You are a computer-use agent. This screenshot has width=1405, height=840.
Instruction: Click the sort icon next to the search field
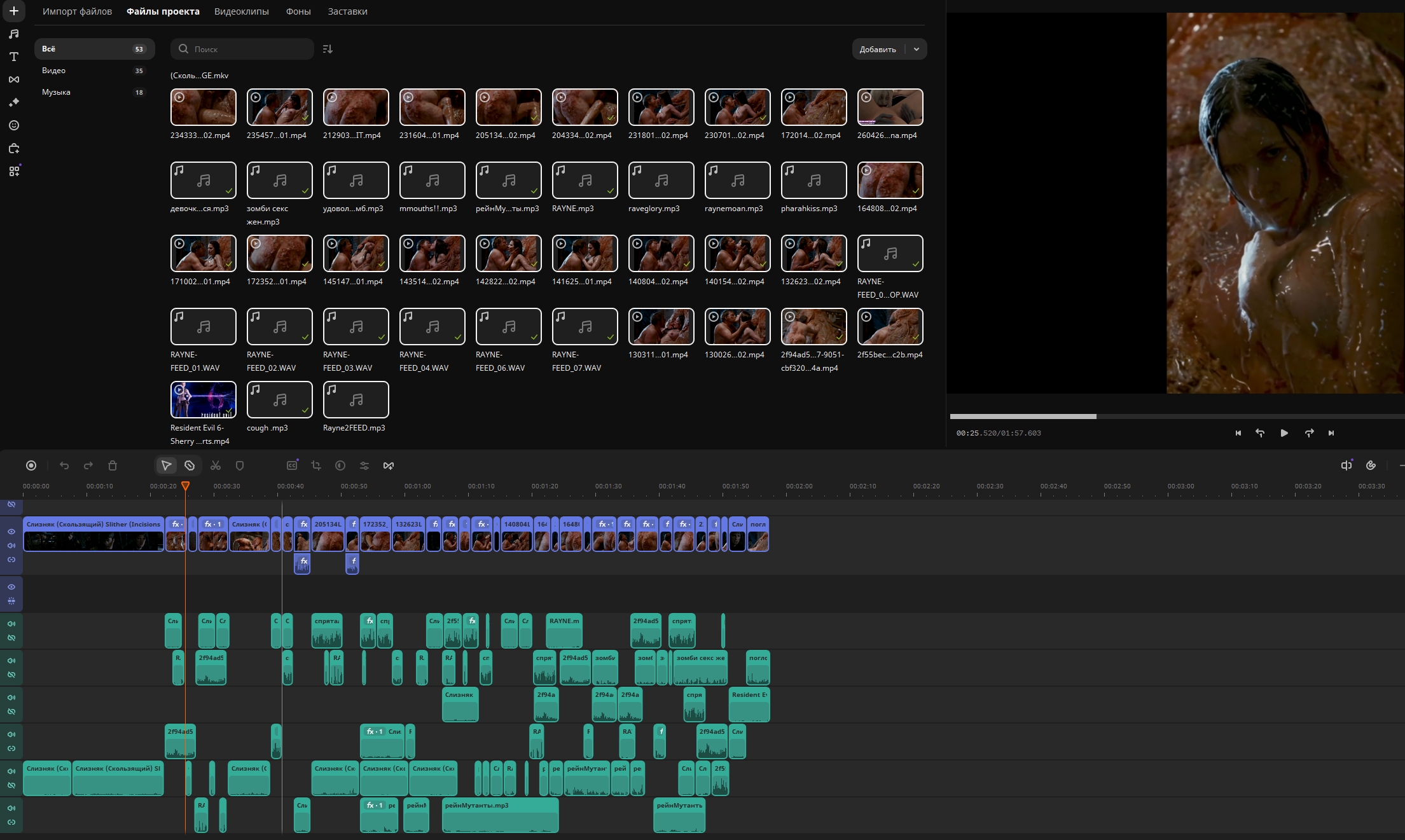pyautogui.click(x=328, y=49)
